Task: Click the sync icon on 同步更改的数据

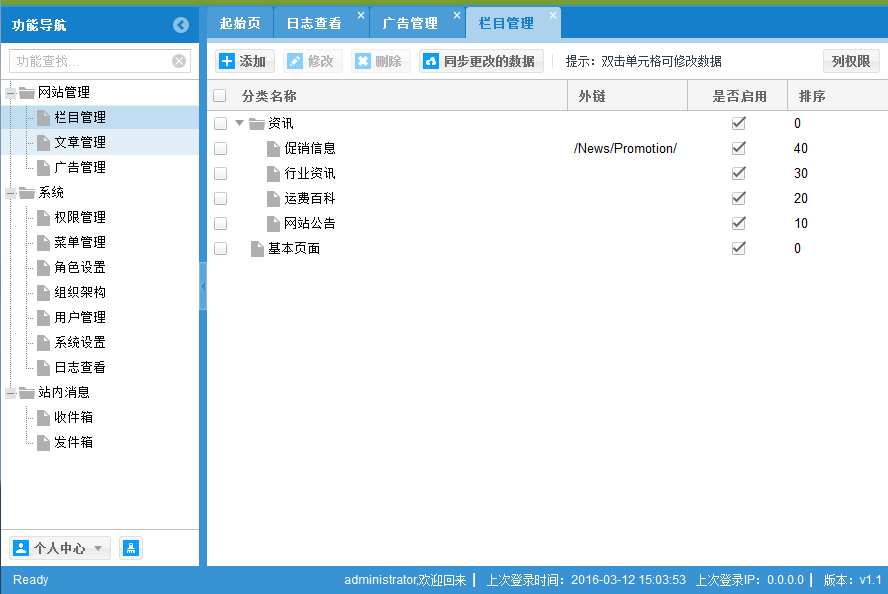Action: pos(430,61)
